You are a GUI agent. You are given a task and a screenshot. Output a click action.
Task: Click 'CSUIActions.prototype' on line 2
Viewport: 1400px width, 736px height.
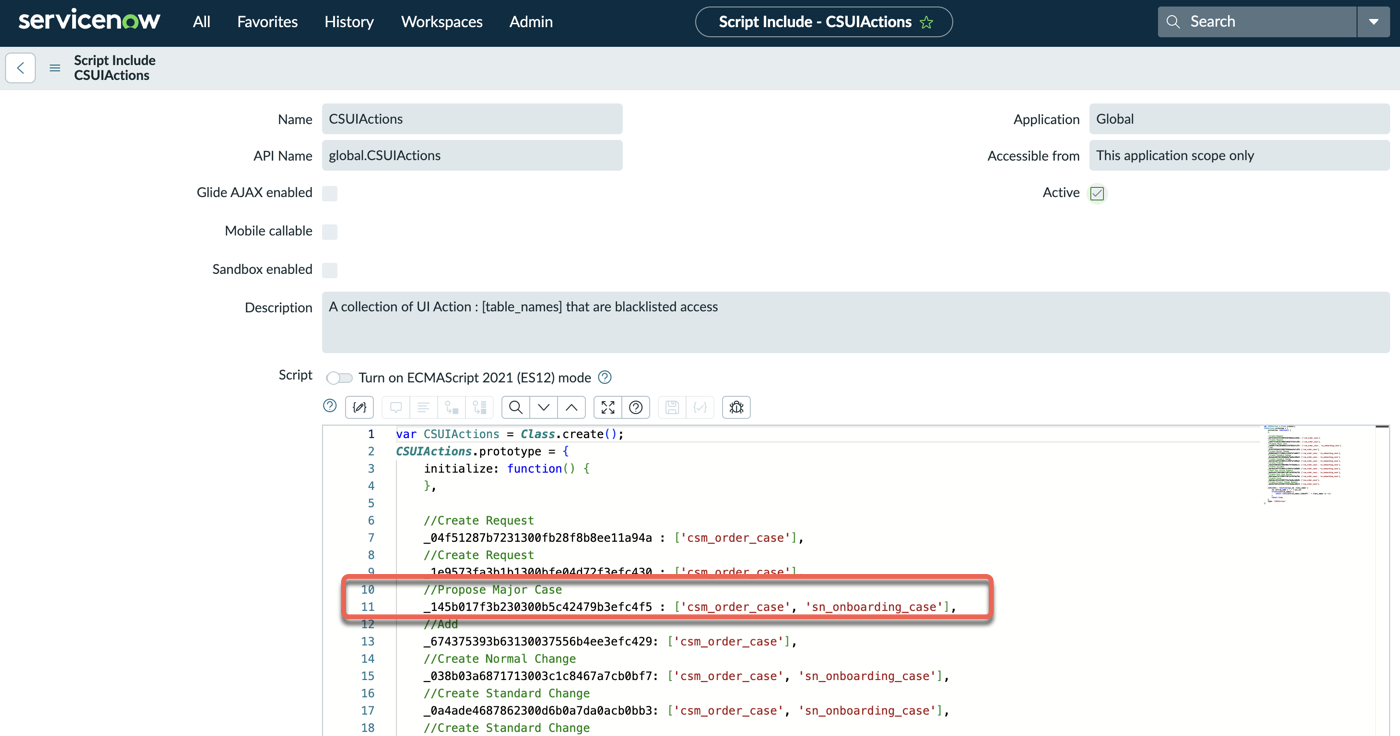469,451
